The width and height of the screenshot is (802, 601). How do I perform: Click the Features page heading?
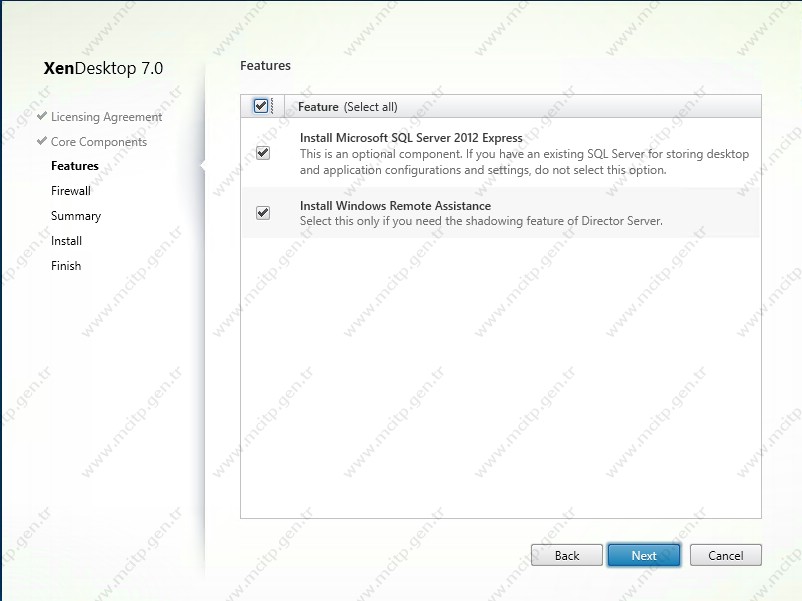(265, 65)
